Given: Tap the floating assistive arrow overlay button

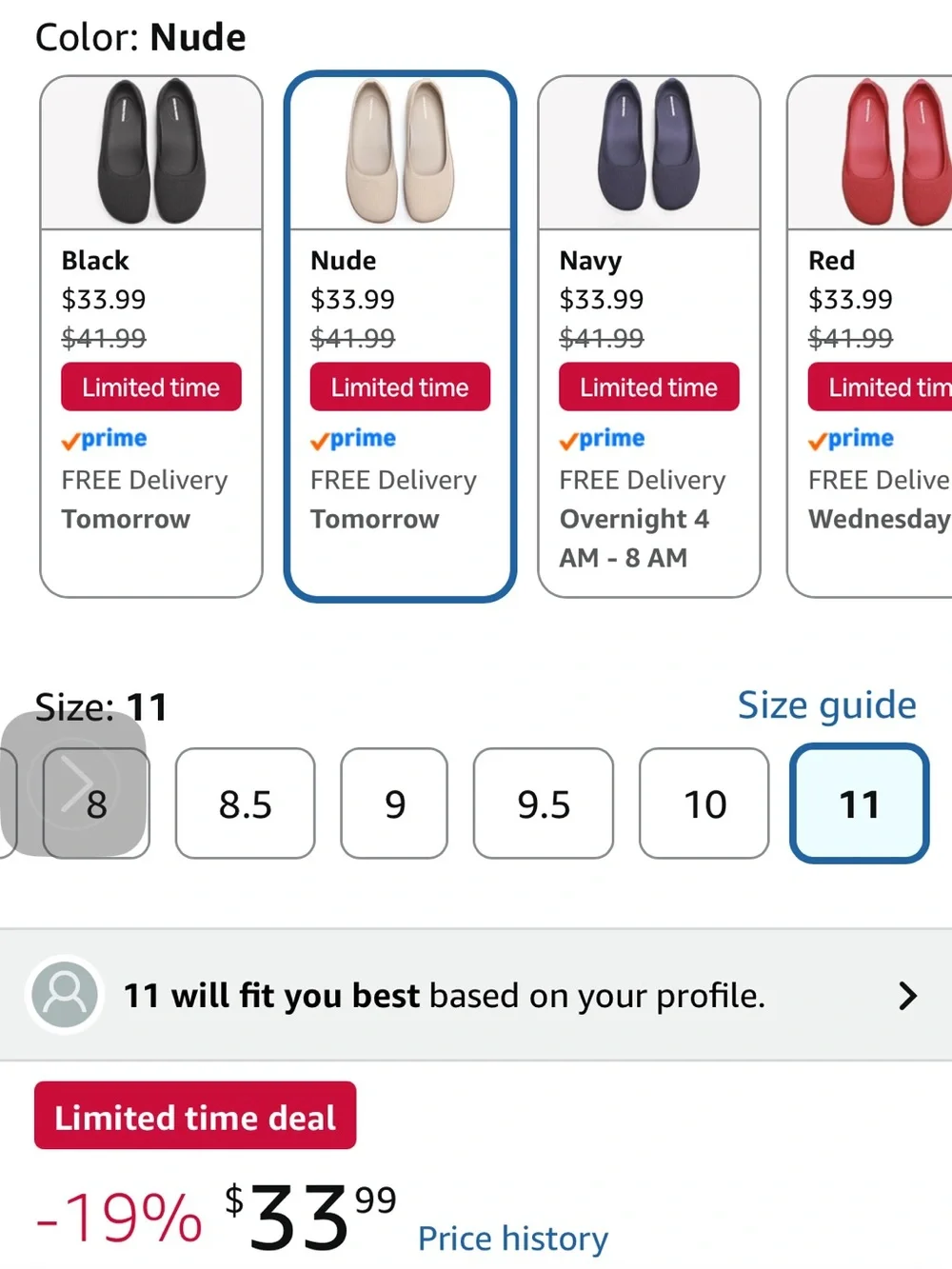Looking at the screenshot, I should click(73, 783).
